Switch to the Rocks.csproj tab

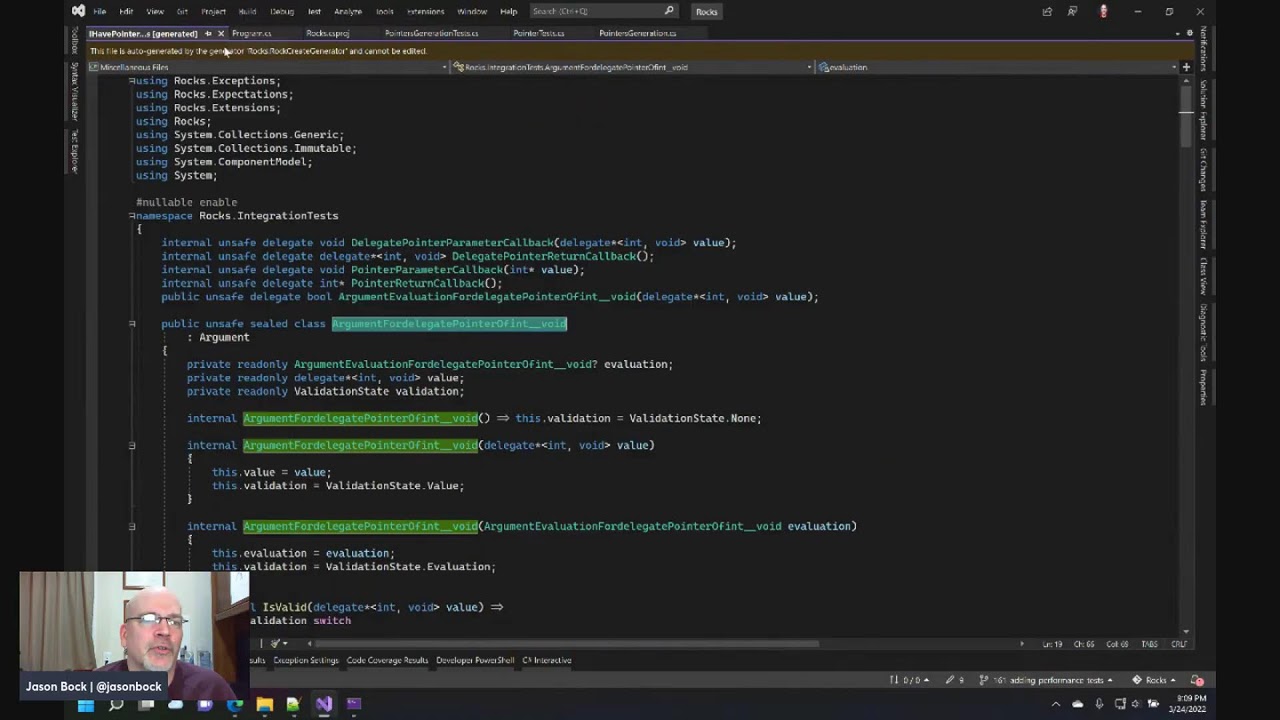tap(327, 33)
